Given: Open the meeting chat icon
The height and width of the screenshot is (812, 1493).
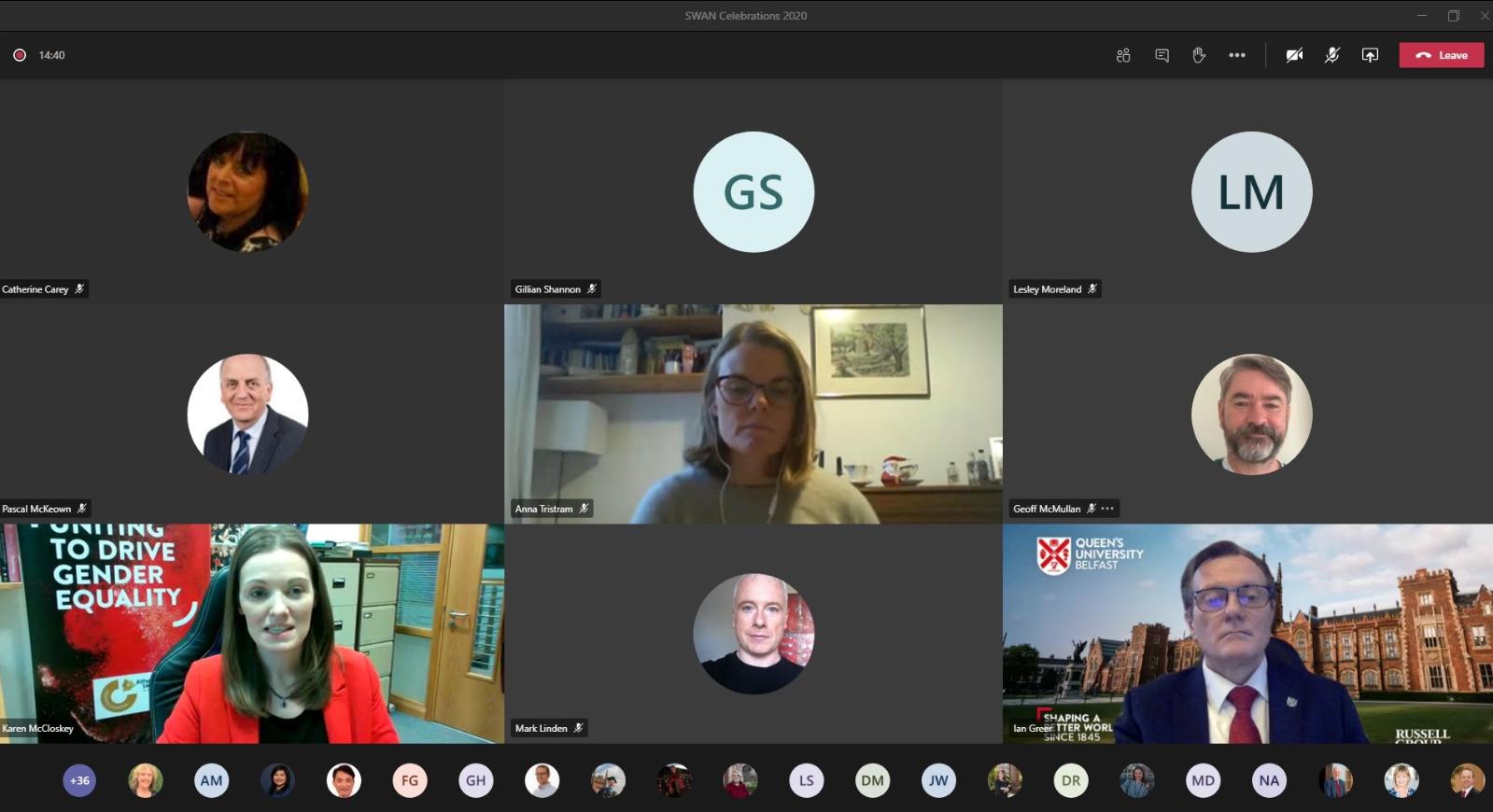Looking at the screenshot, I should click(x=1162, y=56).
